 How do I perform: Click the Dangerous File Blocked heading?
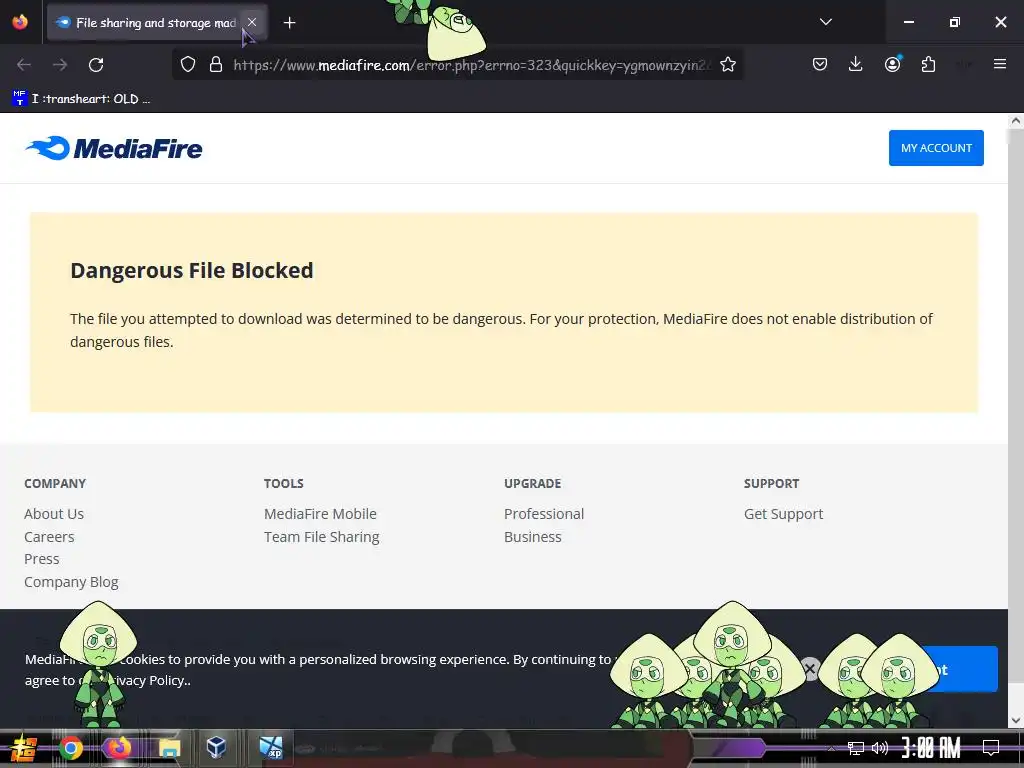[x=192, y=270]
